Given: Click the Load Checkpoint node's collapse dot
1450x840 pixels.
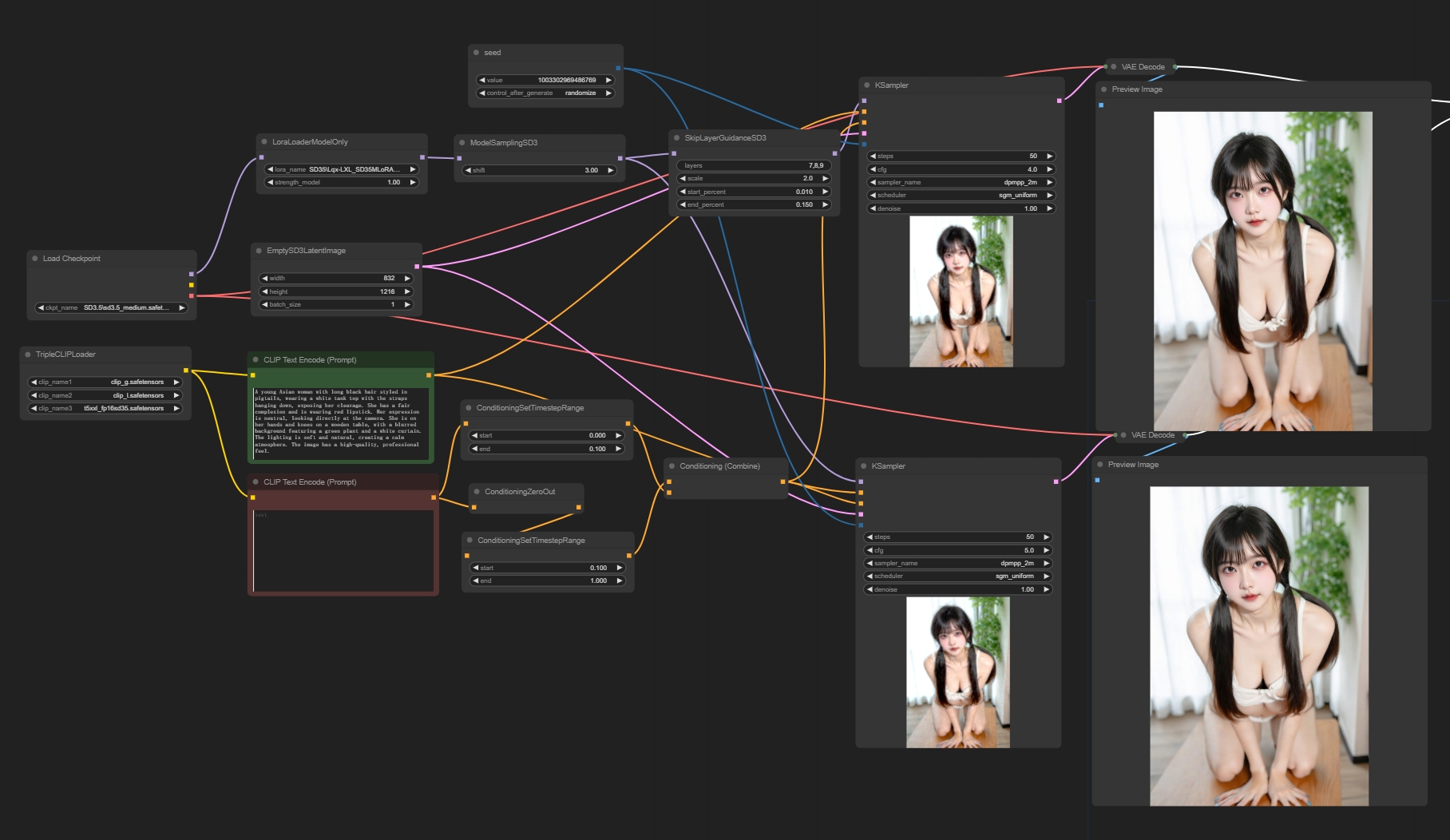Looking at the screenshot, I should 35,259.
